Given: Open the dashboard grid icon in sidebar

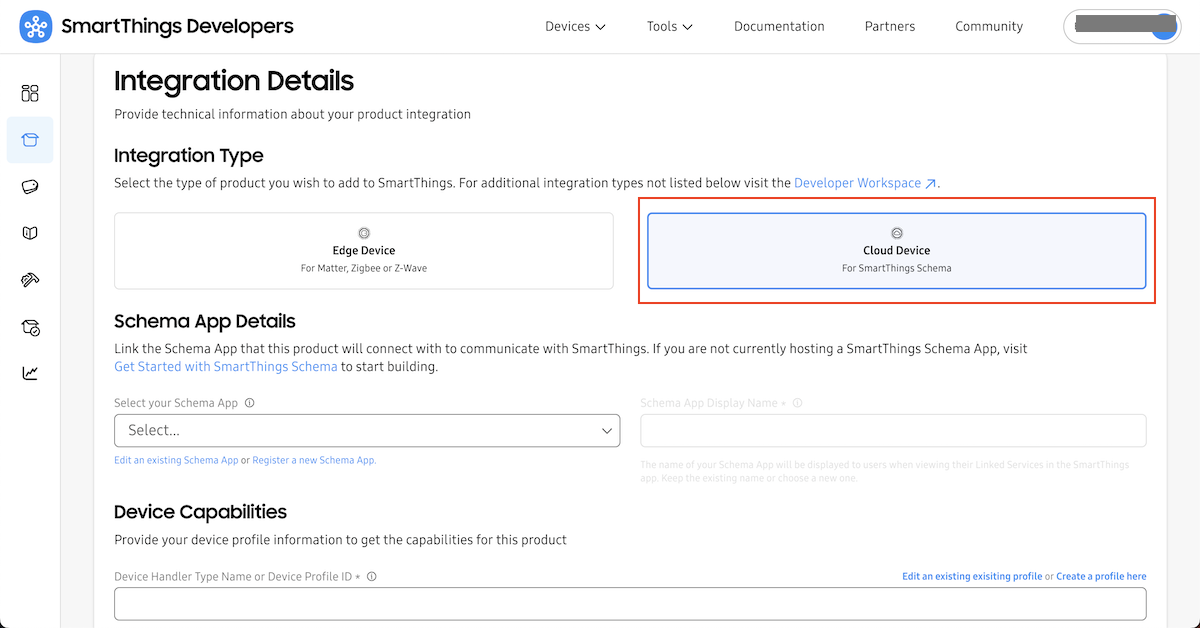Looking at the screenshot, I should [30, 93].
